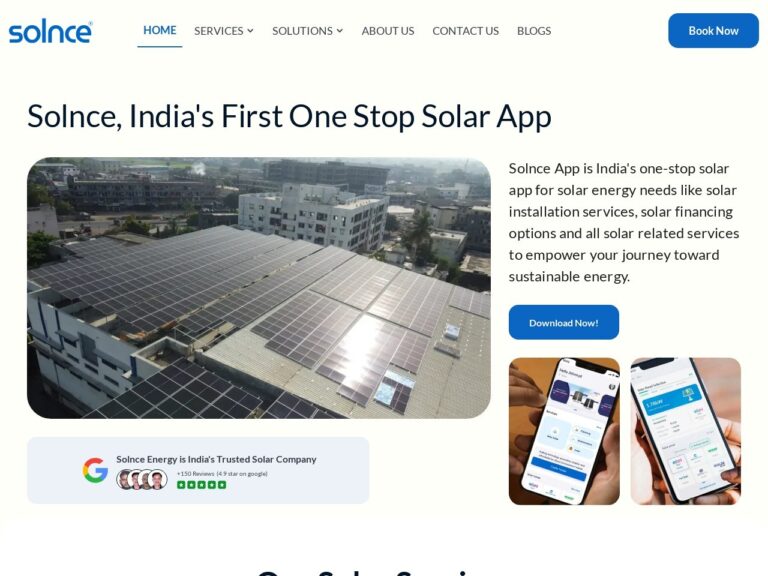The height and width of the screenshot is (576, 768).
Task: Click the Download Now! button
Action: click(x=564, y=322)
